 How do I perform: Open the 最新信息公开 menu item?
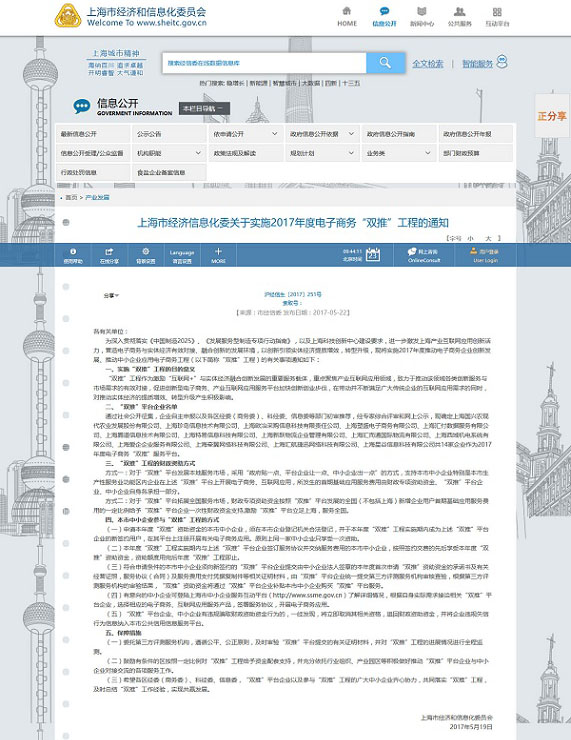coord(93,134)
